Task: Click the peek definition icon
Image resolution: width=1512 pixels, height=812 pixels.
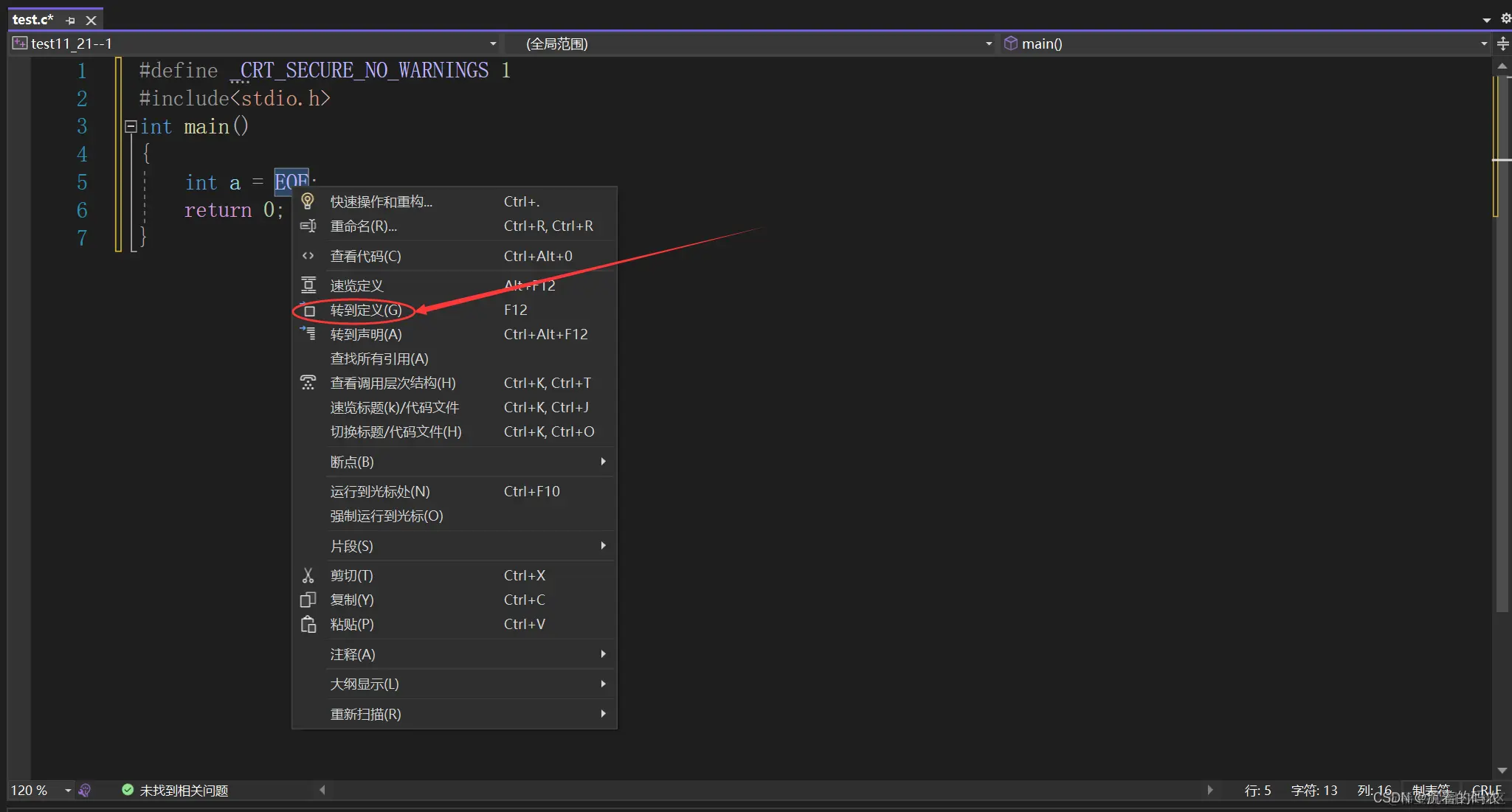Action: click(308, 285)
